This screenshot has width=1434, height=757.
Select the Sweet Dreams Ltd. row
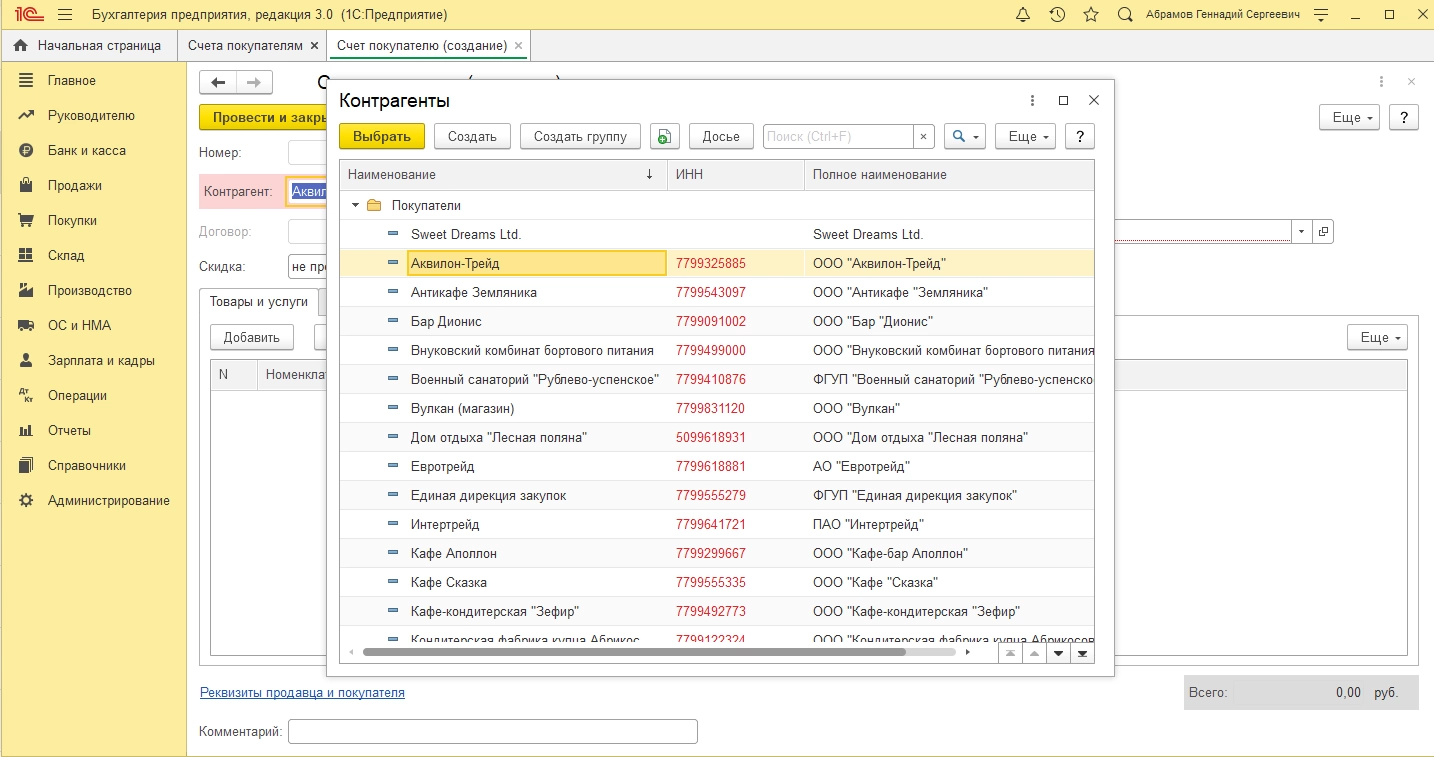click(x=717, y=234)
